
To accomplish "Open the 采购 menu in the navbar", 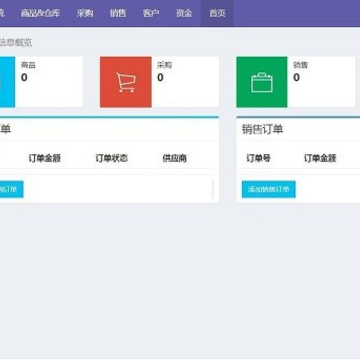I will [x=85, y=13].
